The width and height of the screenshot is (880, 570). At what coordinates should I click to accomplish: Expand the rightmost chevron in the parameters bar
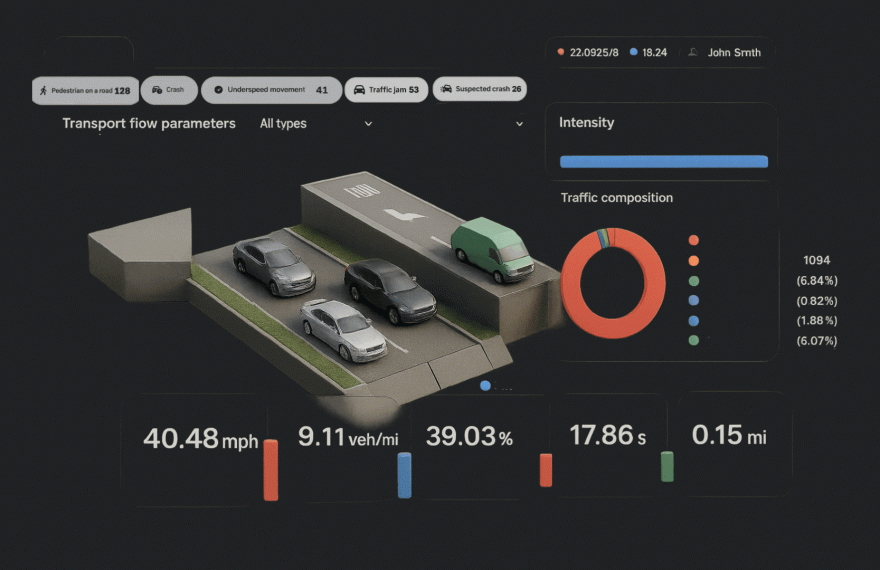click(519, 124)
